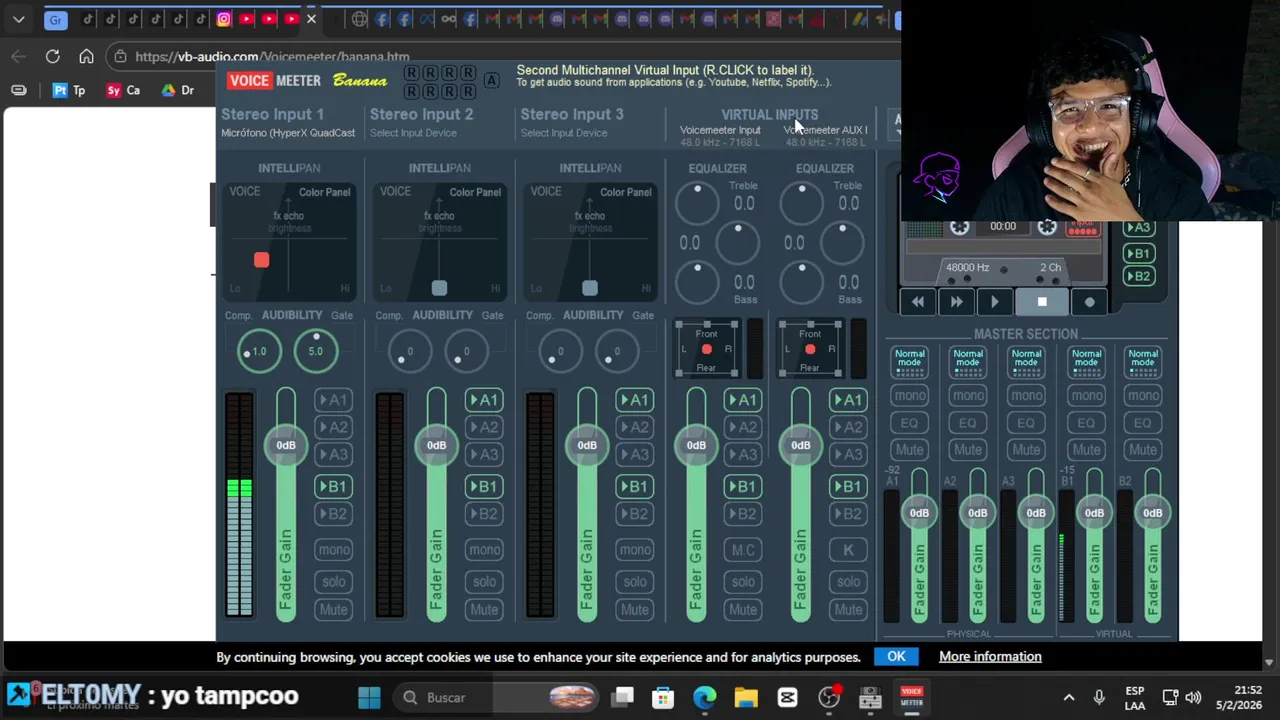Toggle recorder A3 output button

[1139, 228]
